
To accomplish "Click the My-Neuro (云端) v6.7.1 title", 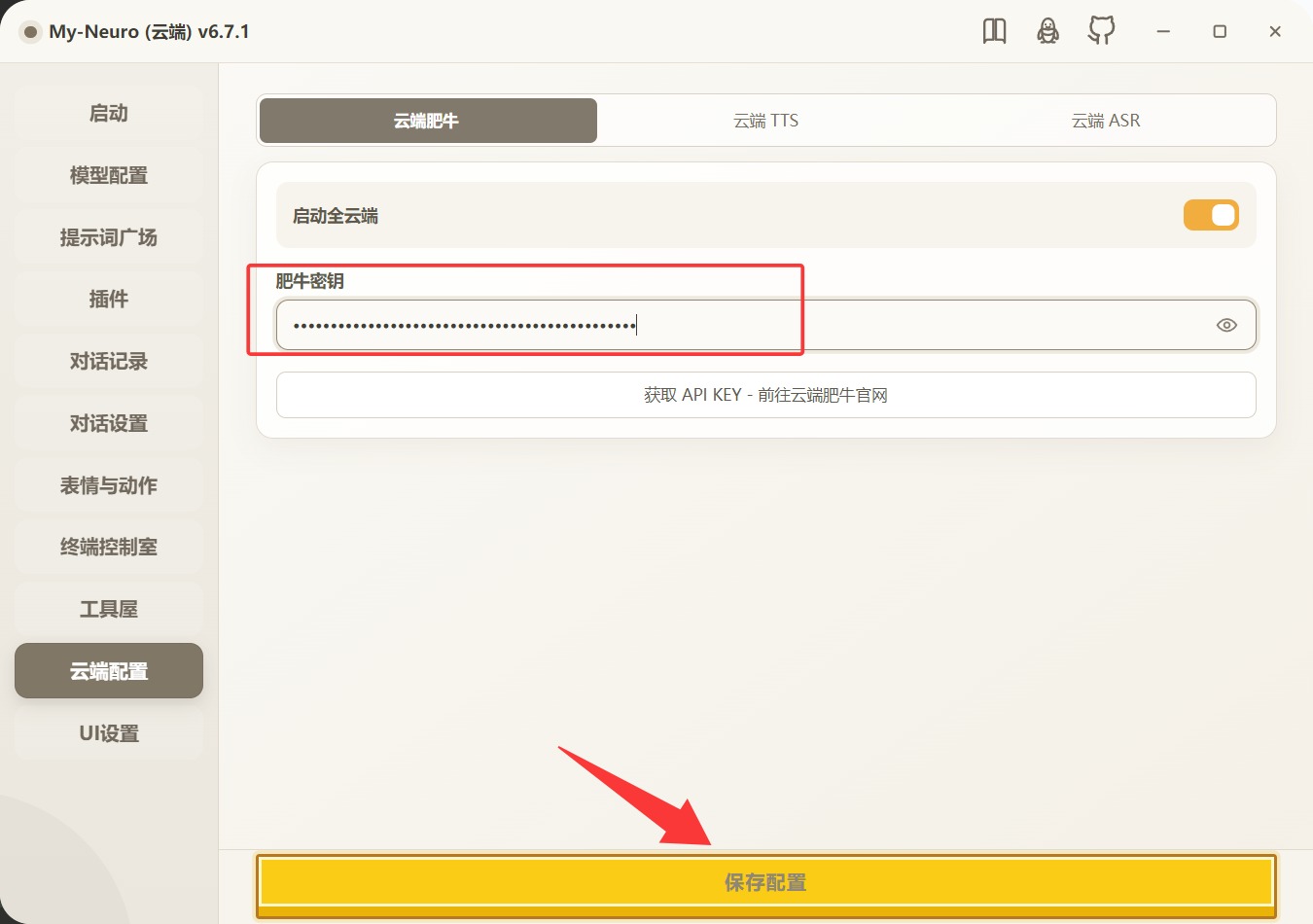I will [149, 32].
